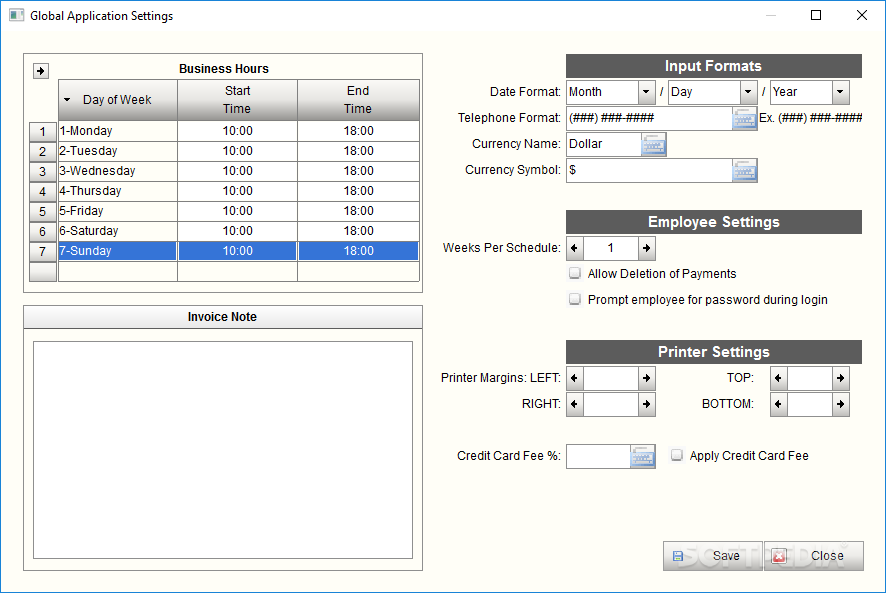This screenshot has height=593, width=886.
Task: Enable Allow Deletion of Payments checkbox
Action: tap(575, 274)
